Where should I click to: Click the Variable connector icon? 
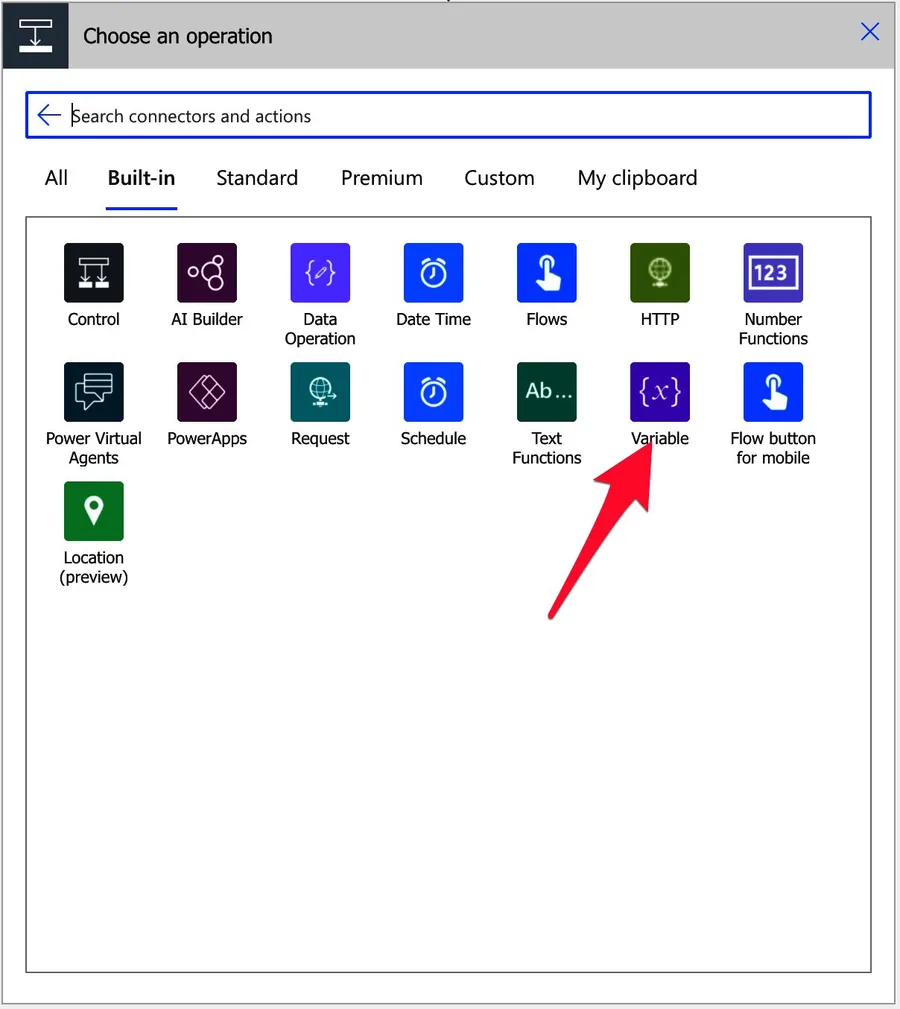coord(659,392)
